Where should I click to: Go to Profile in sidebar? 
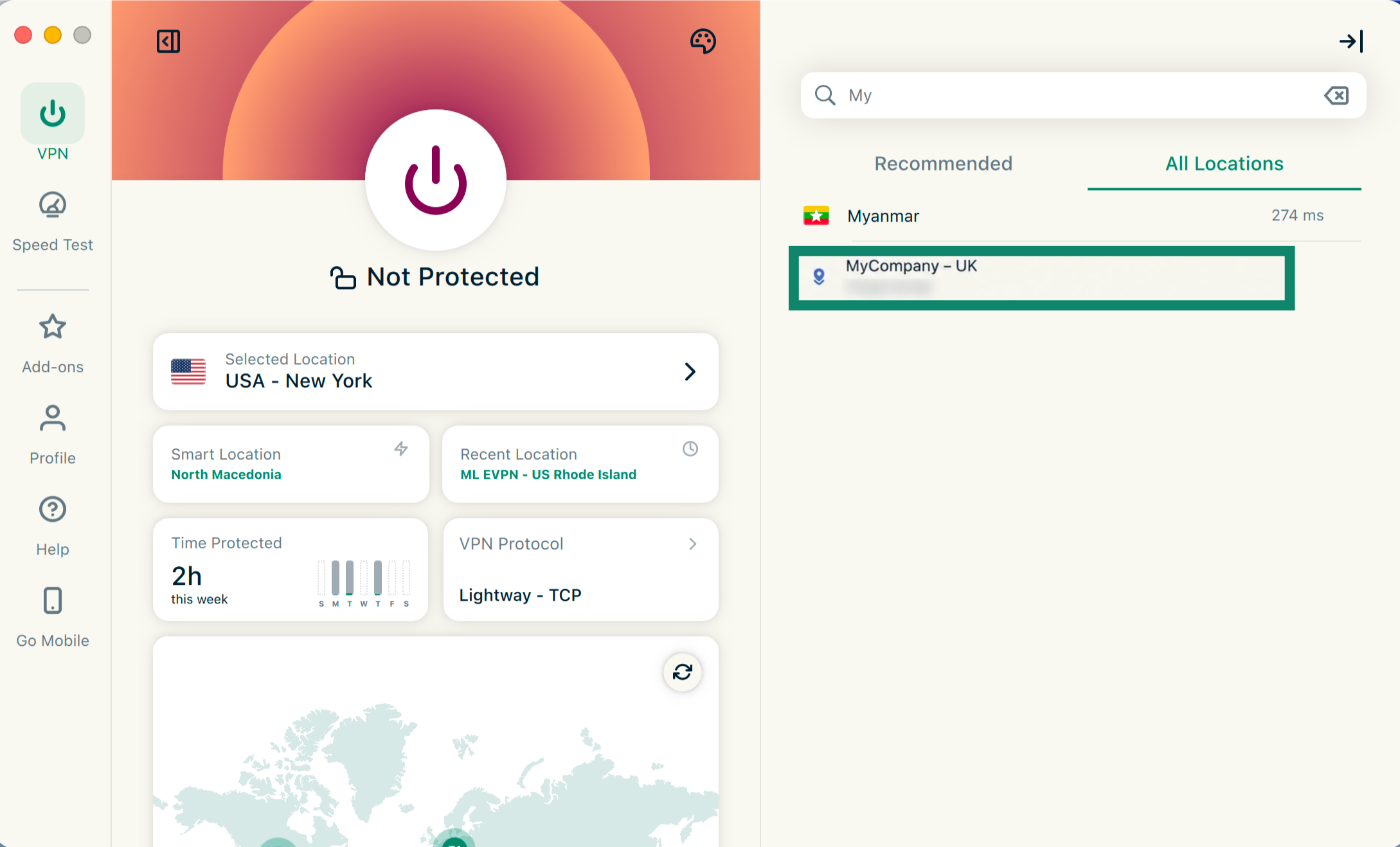[x=53, y=435]
